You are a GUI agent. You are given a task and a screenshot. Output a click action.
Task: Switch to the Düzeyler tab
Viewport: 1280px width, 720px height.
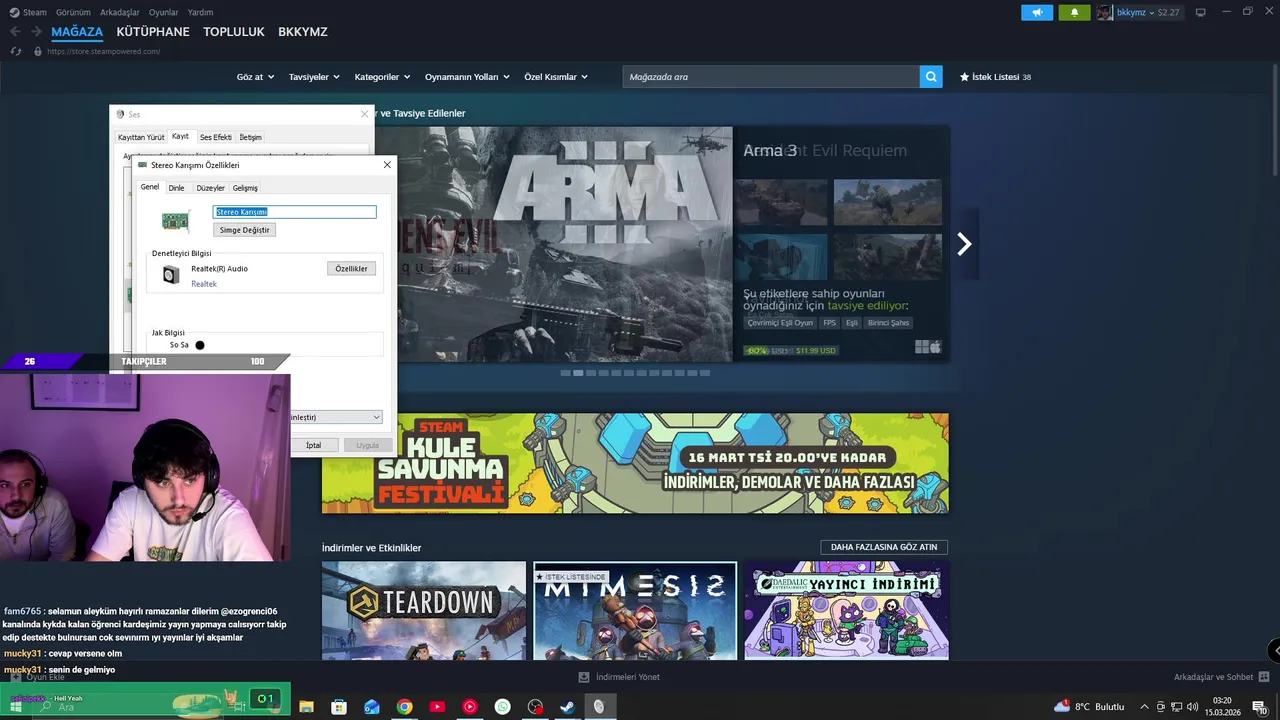210,188
